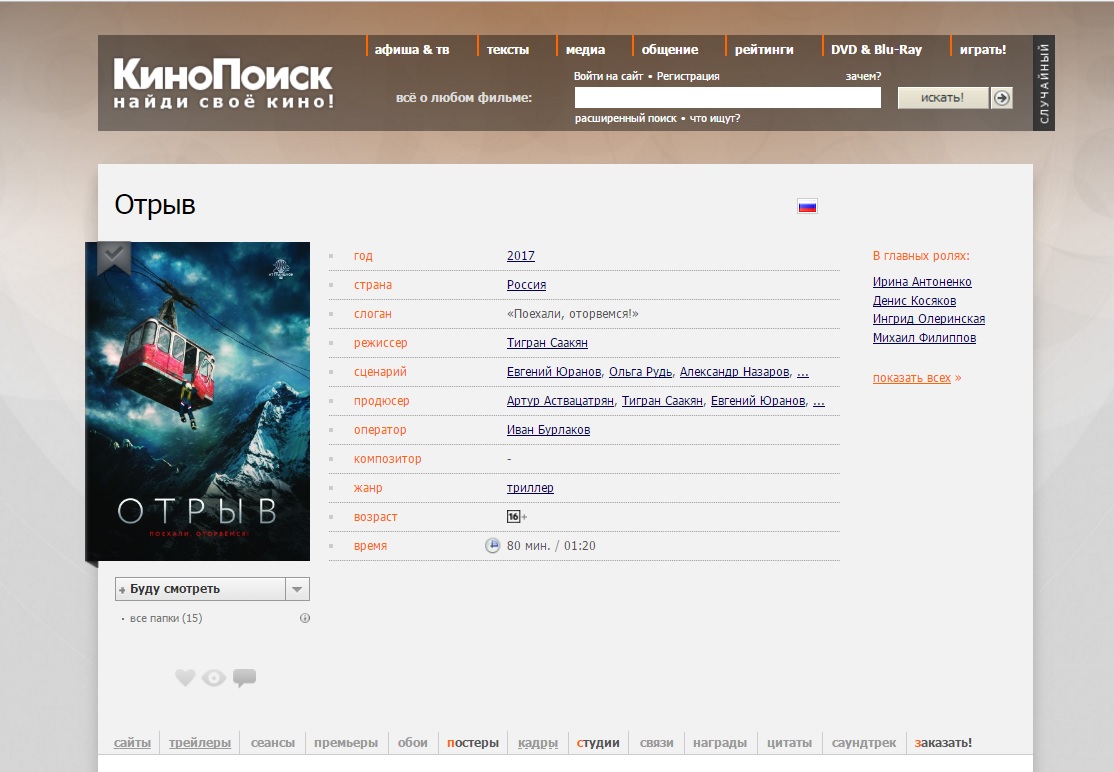Expand more screenwriters via the ellipsis link
Viewport: 1114px width, 772px height.
coord(802,372)
